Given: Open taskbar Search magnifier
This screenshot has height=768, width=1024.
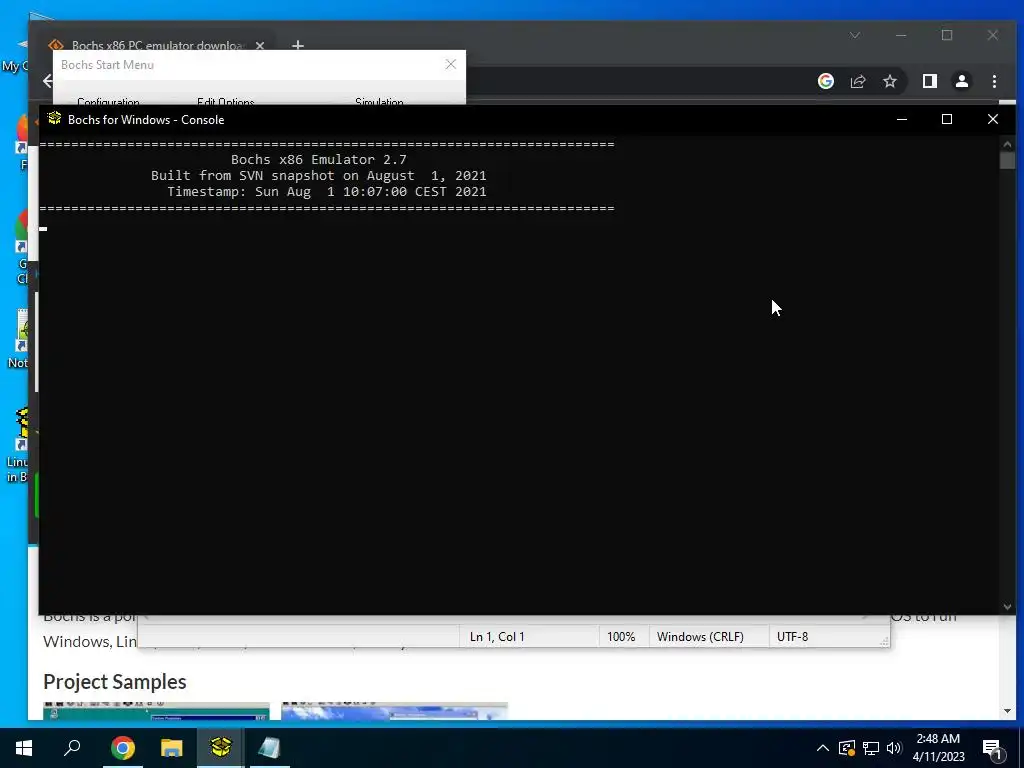Looking at the screenshot, I should pyautogui.click(x=72, y=747).
